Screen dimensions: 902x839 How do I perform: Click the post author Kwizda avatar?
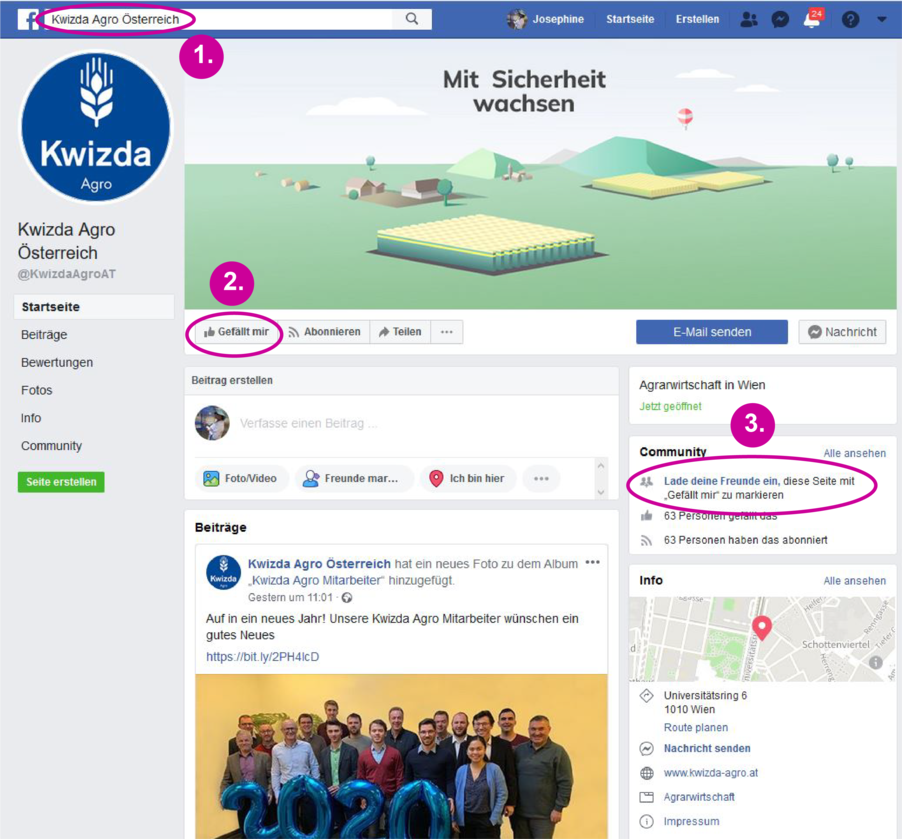pos(223,573)
